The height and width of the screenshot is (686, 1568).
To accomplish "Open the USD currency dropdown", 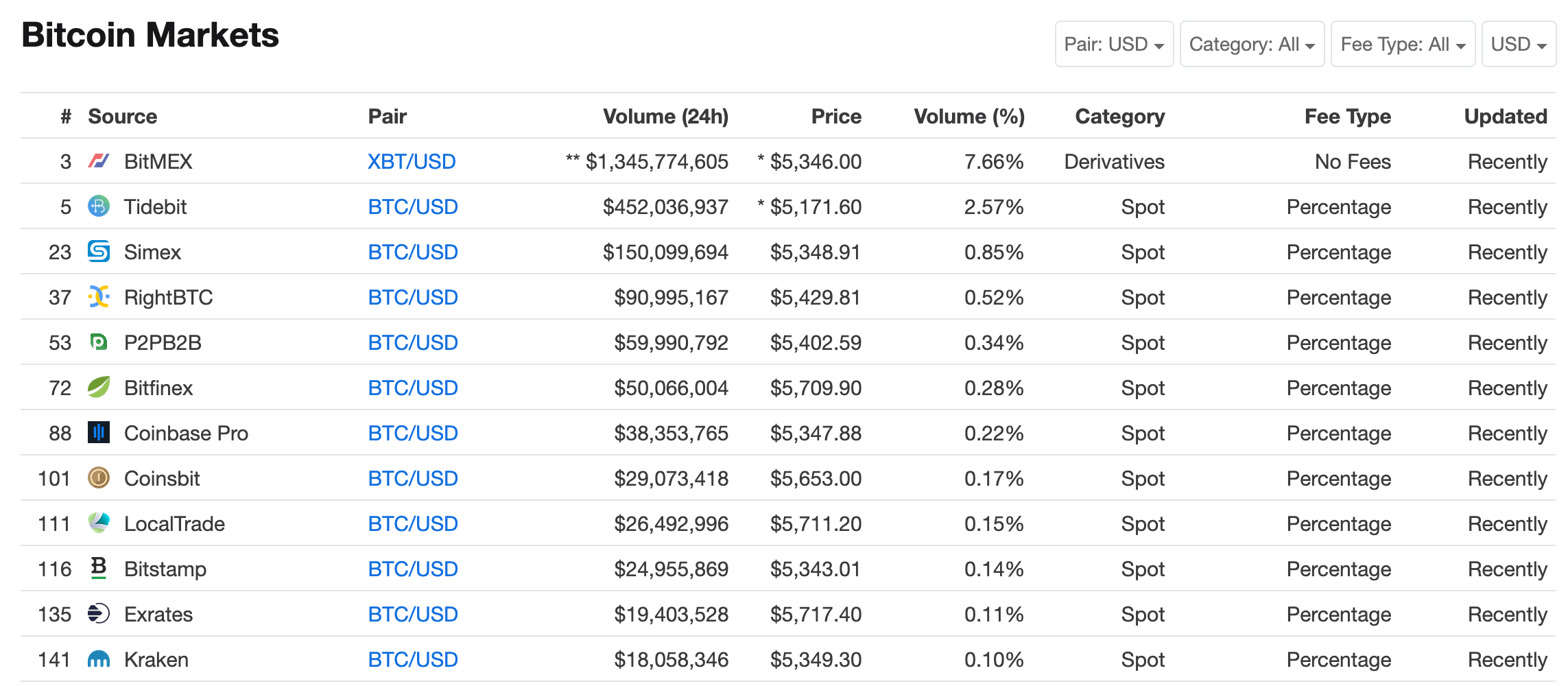I will (1519, 44).
